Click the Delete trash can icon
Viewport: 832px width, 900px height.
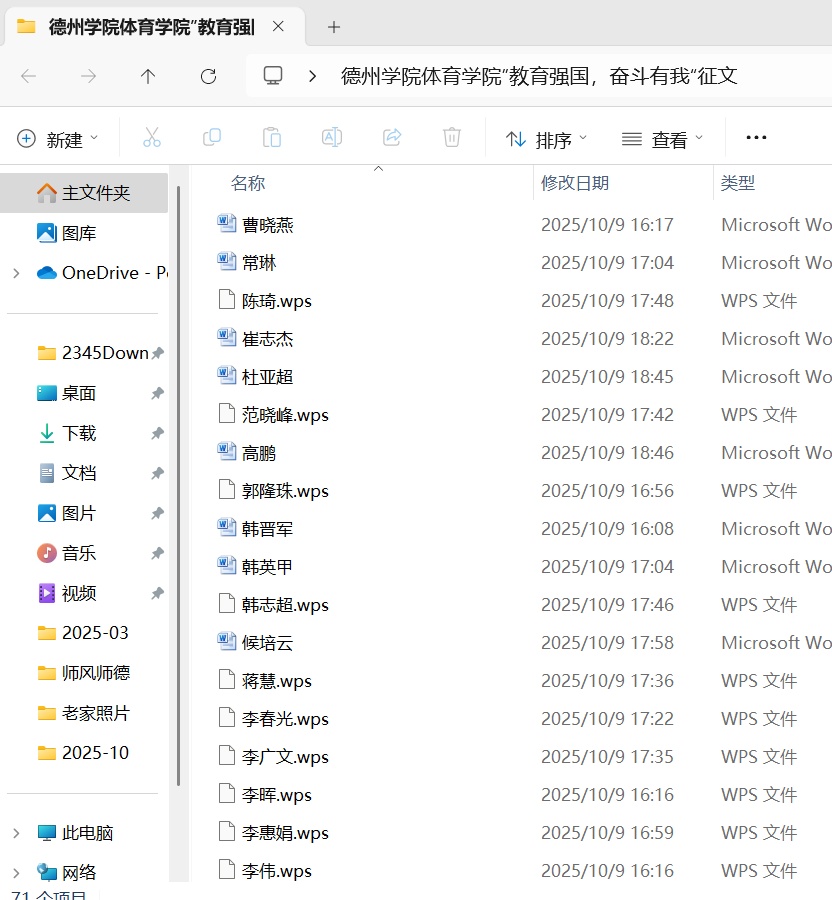pos(452,138)
